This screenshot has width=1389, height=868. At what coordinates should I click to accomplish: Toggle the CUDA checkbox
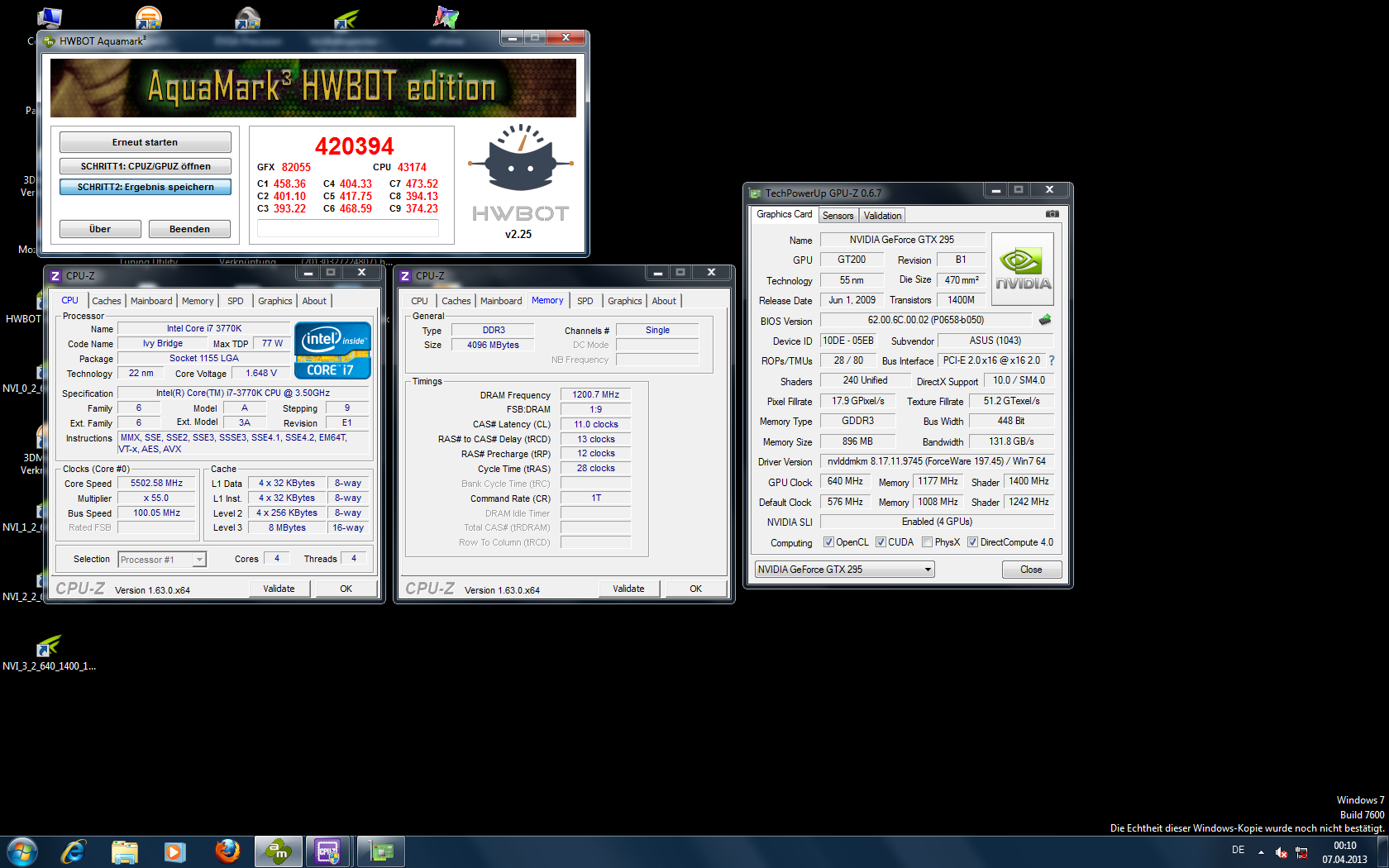[881, 542]
